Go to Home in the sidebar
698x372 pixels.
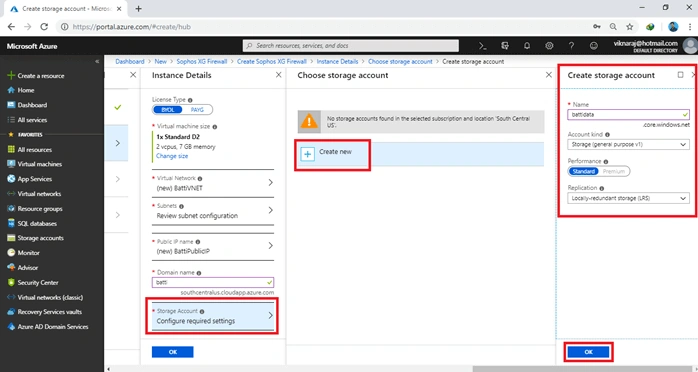(x=21, y=90)
